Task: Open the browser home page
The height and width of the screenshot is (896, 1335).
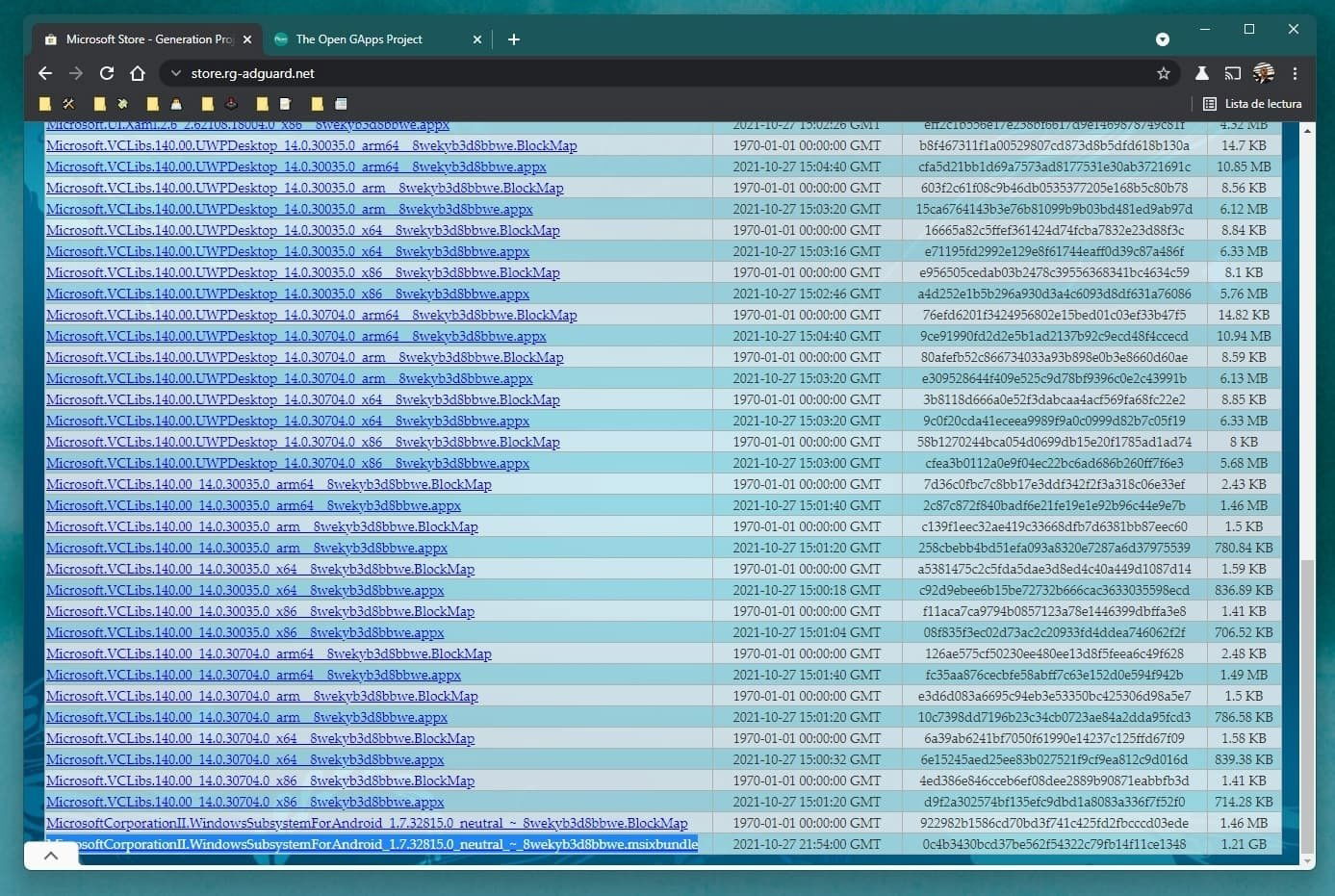Action: pyautogui.click(x=138, y=73)
